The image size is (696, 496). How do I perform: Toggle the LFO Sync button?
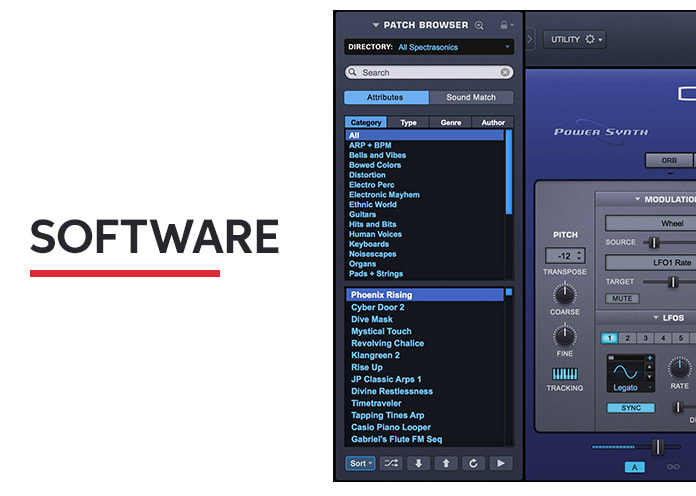631,408
